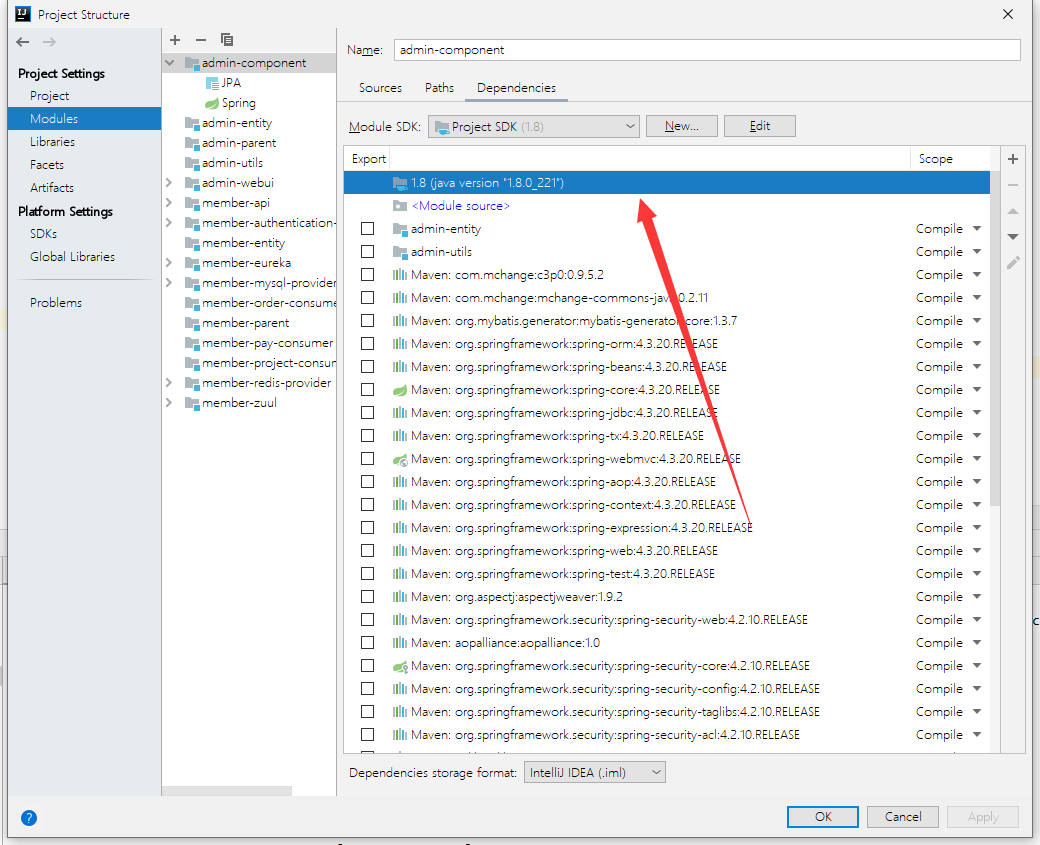
Task: Move dependency up arrow icon
Action: pos(1013,211)
